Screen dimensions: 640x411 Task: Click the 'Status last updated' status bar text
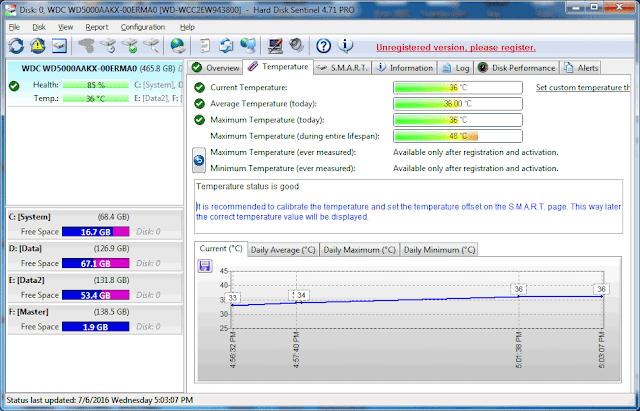tap(100, 400)
